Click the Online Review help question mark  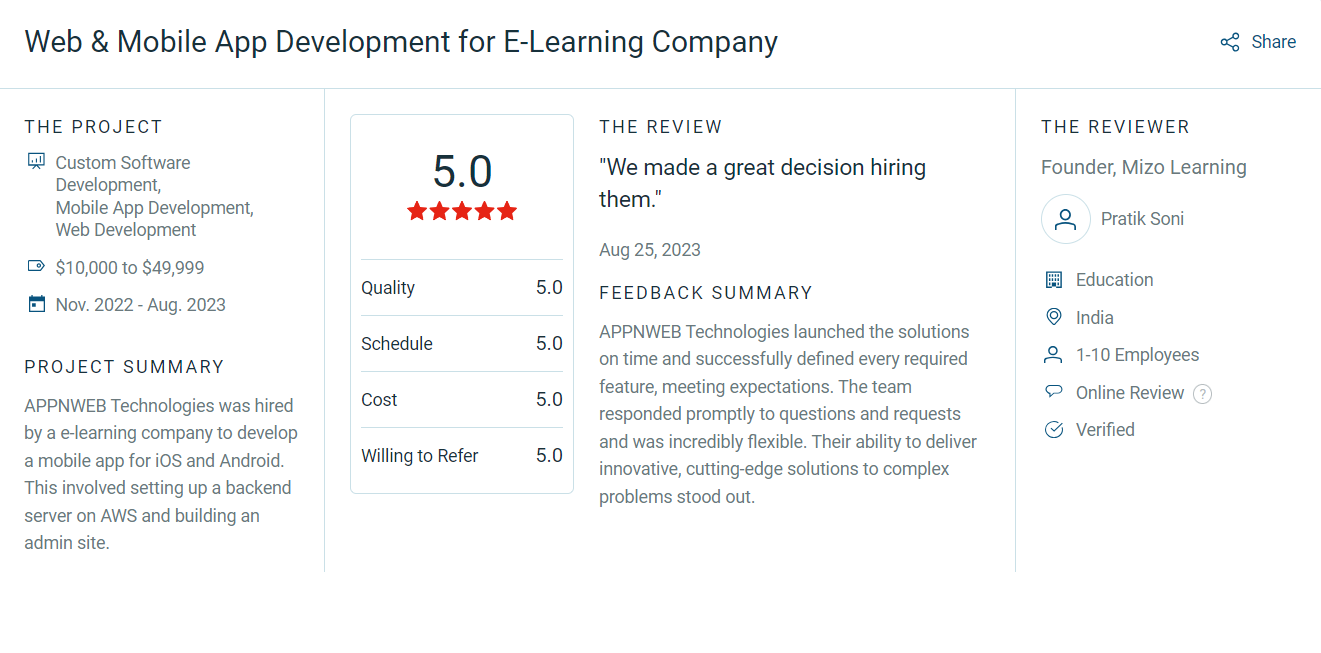tap(1202, 394)
